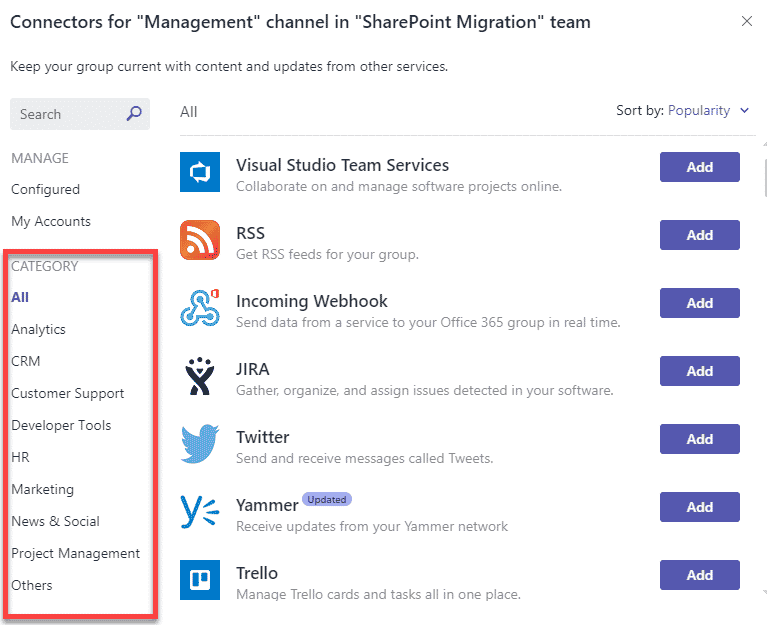Click the orange RSS feed icon
Screen dimensions: 767x625
coord(200,240)
